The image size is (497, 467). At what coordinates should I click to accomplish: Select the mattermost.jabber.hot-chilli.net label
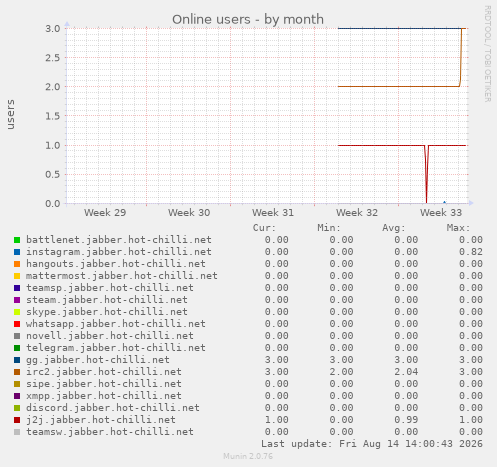pos(122,276)
